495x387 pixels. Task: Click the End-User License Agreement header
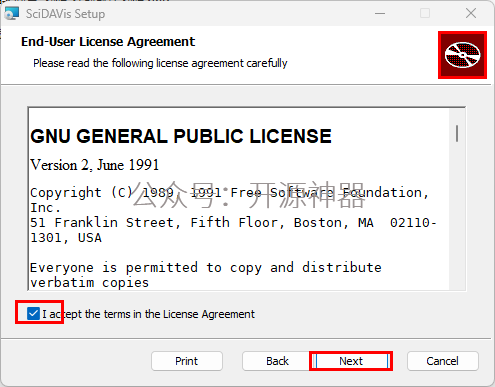(108, 42)
